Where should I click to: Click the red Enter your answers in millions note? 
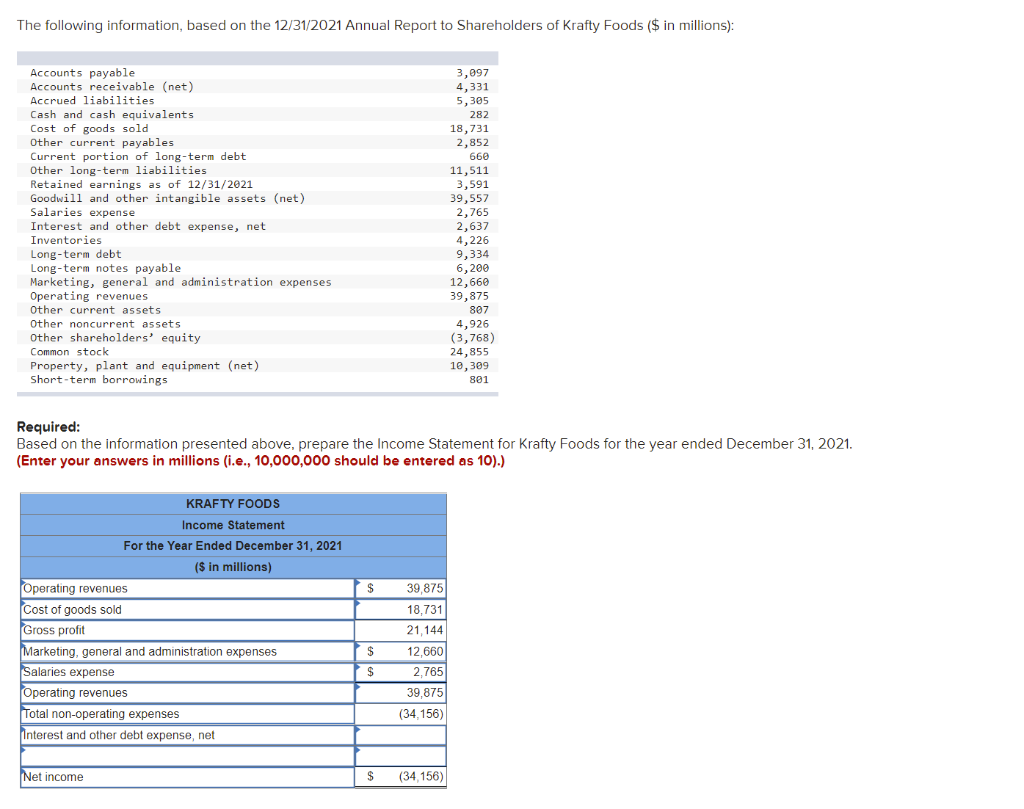[261, 460]
